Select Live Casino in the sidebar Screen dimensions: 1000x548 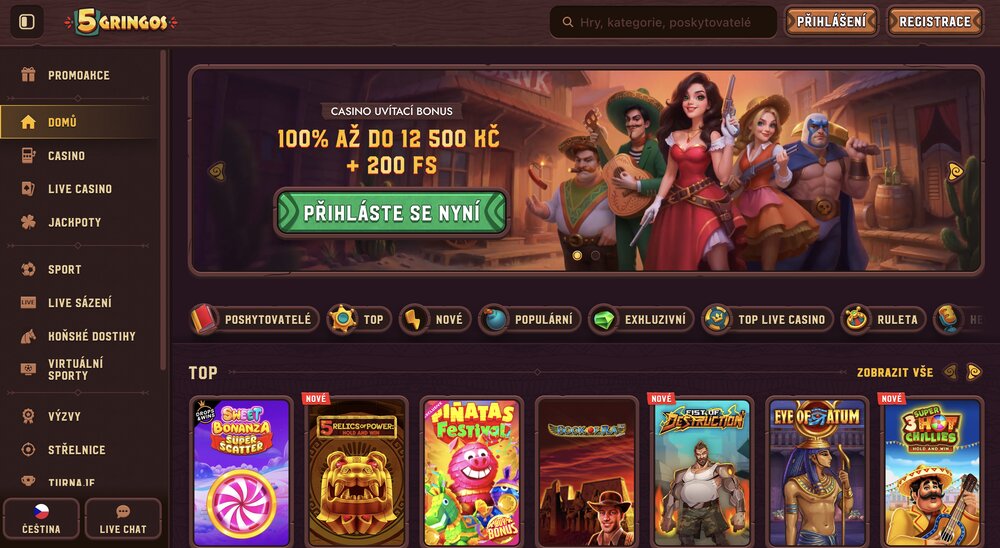(x=78, y=189)
